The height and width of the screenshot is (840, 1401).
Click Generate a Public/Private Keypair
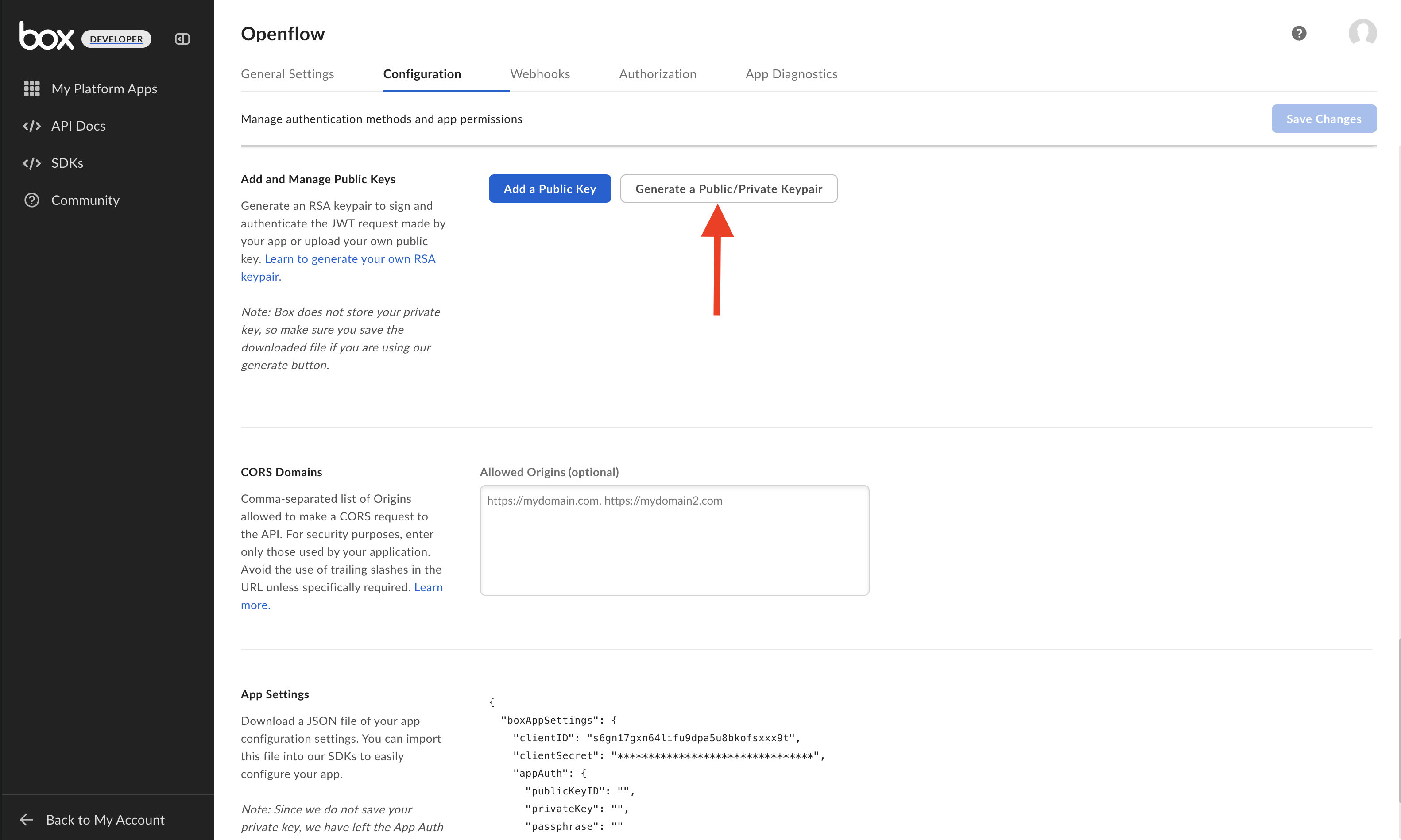[728, 189]
